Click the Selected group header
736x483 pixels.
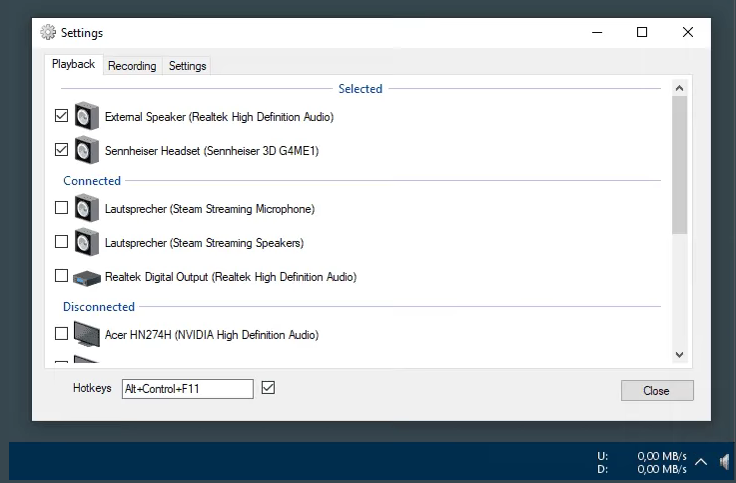pyautogui.click(x=360, y=89)
